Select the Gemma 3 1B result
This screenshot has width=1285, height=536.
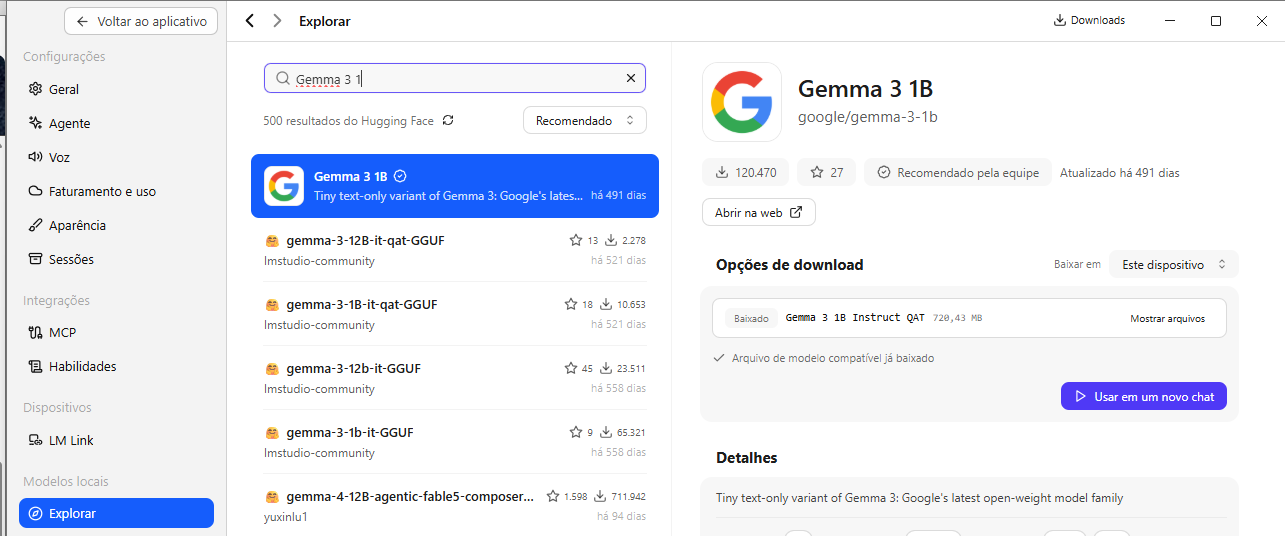pyautogui.click(x=455, y=186)
